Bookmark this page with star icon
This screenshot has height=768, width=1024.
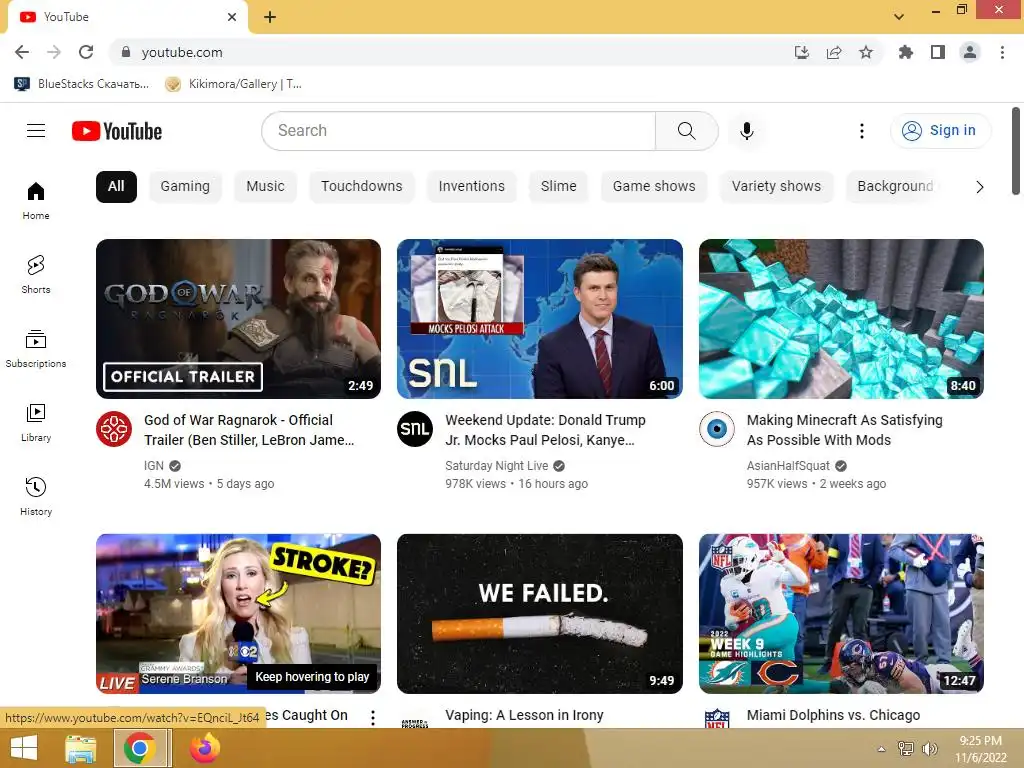click(866, 52)
